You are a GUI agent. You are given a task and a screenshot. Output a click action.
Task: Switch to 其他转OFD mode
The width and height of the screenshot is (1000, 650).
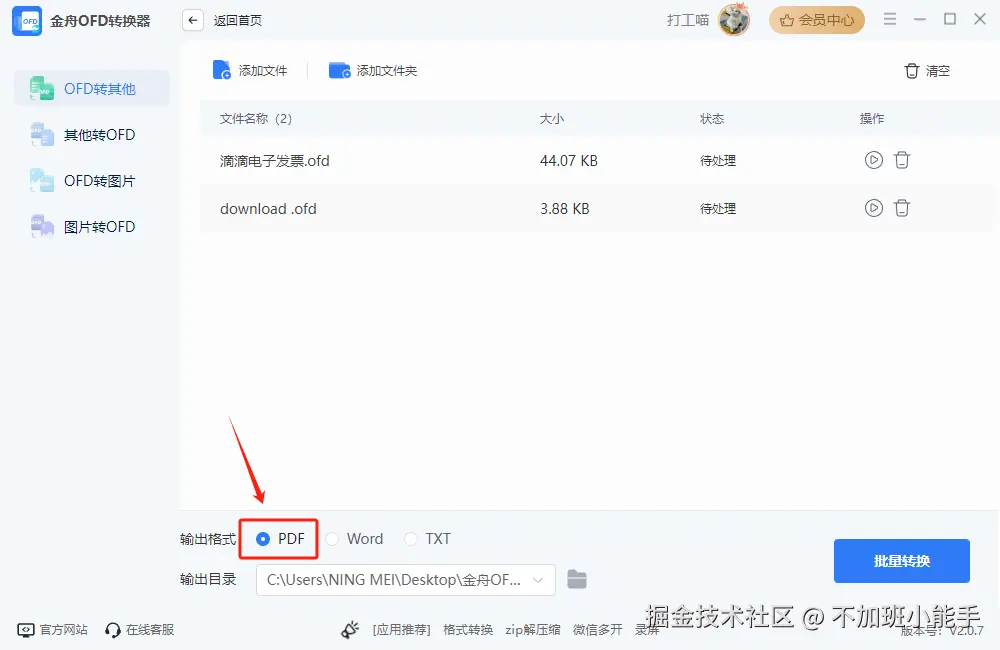coord(92,135)
